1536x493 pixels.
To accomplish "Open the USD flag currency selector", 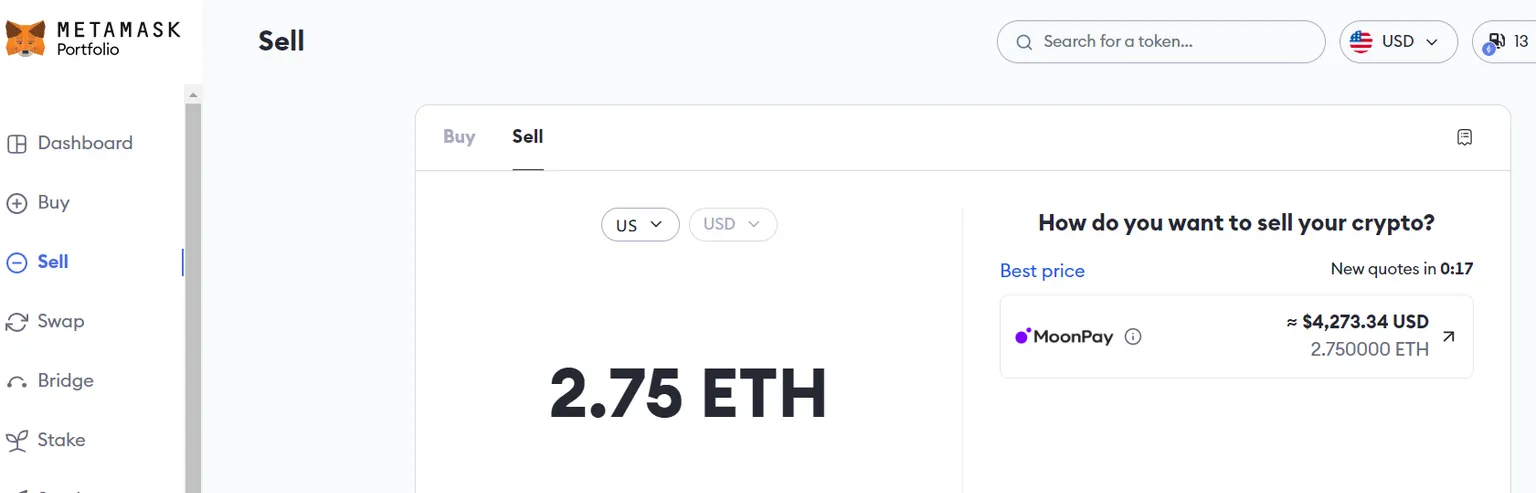I will coord(1398,42).
